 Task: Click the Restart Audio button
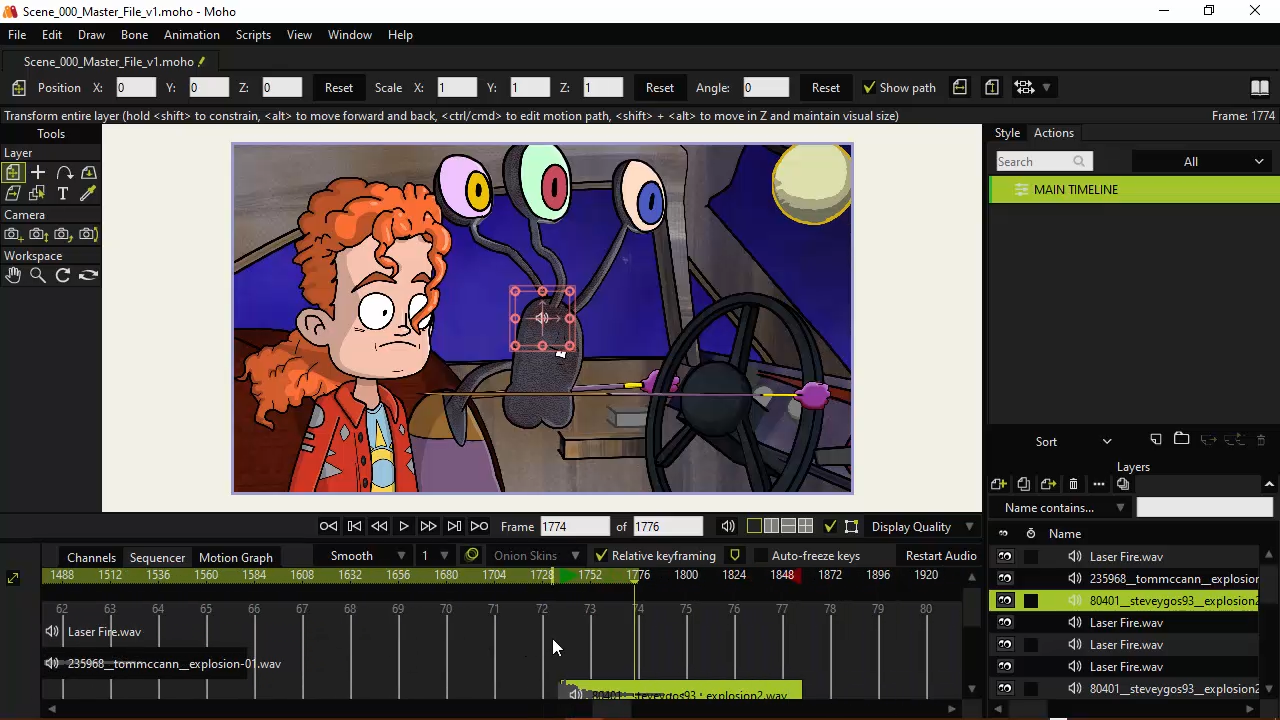coord(940,556)
